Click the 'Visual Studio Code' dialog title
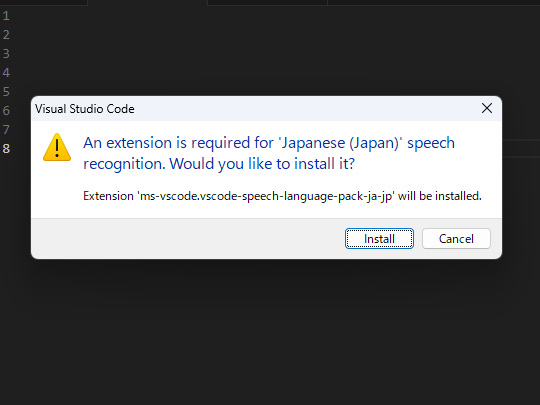The width and height of the screenshot is (540, 405). (x=85, y=109)
